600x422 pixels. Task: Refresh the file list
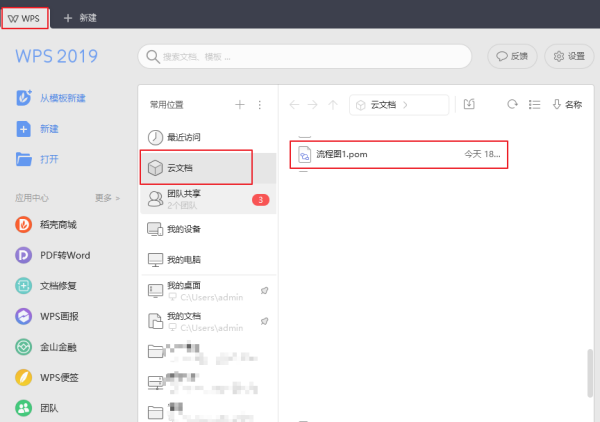[x=512, y=104]
